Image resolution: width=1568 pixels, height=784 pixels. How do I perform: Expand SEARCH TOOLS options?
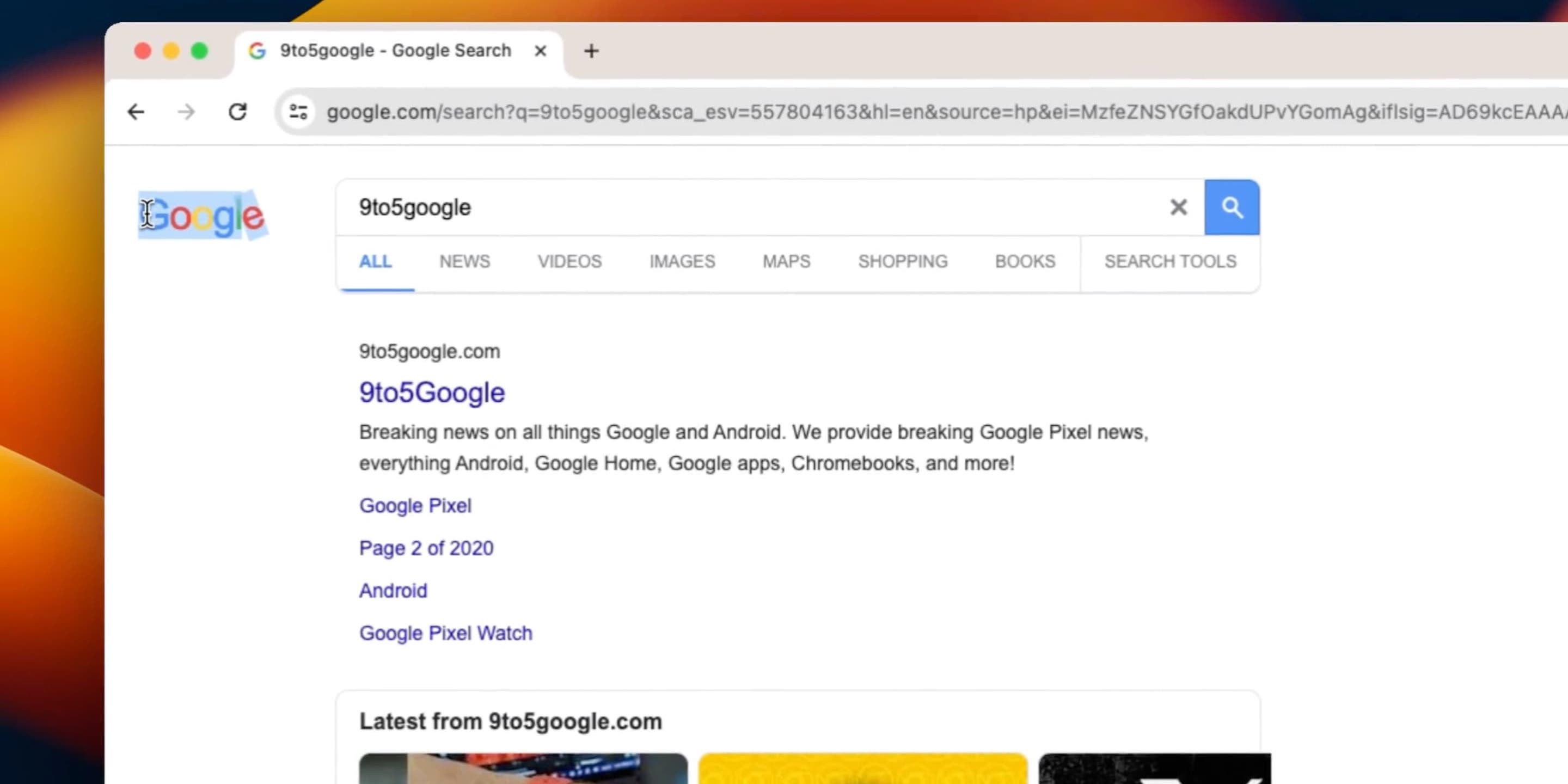coord(1170,262)
